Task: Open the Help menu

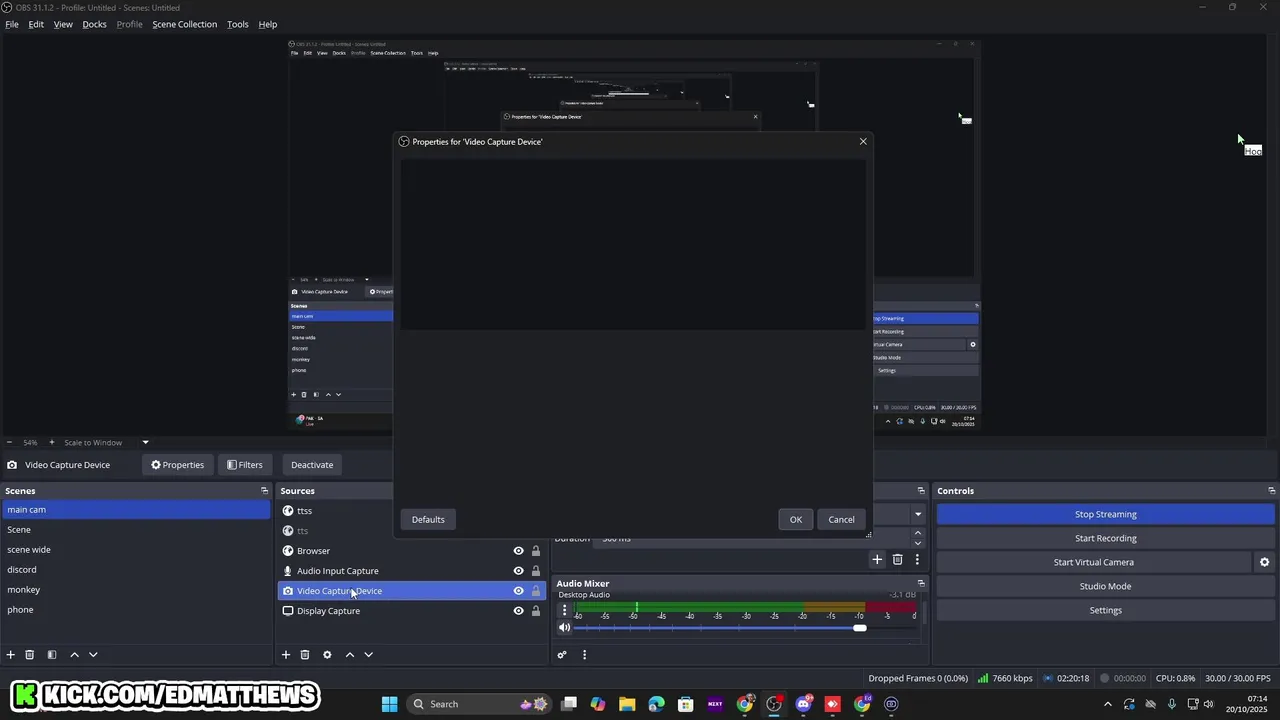Action: [267, 24]
